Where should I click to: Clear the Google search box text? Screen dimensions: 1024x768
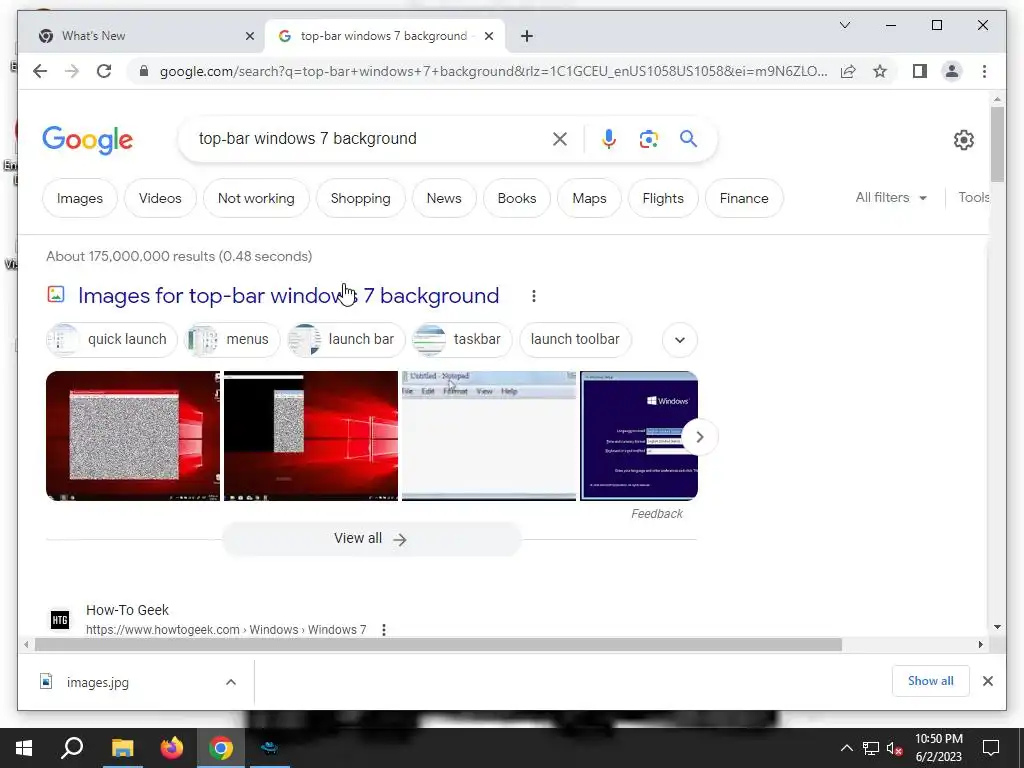tap(560, 138)
